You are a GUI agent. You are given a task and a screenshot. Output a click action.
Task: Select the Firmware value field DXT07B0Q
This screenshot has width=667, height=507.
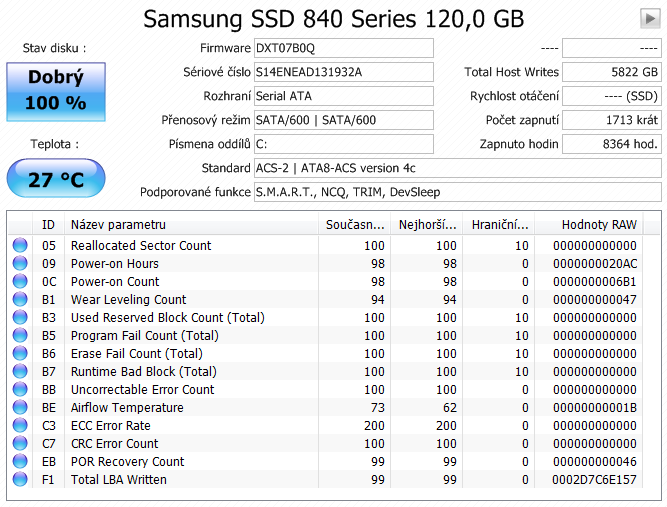(x=343, y=48)
